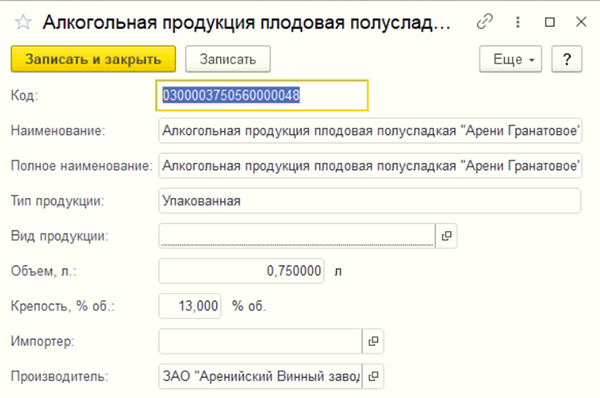Screen dimensions: 600x398
Task: Click the 'Импортер:' label
Action: [x=42, y=341]
